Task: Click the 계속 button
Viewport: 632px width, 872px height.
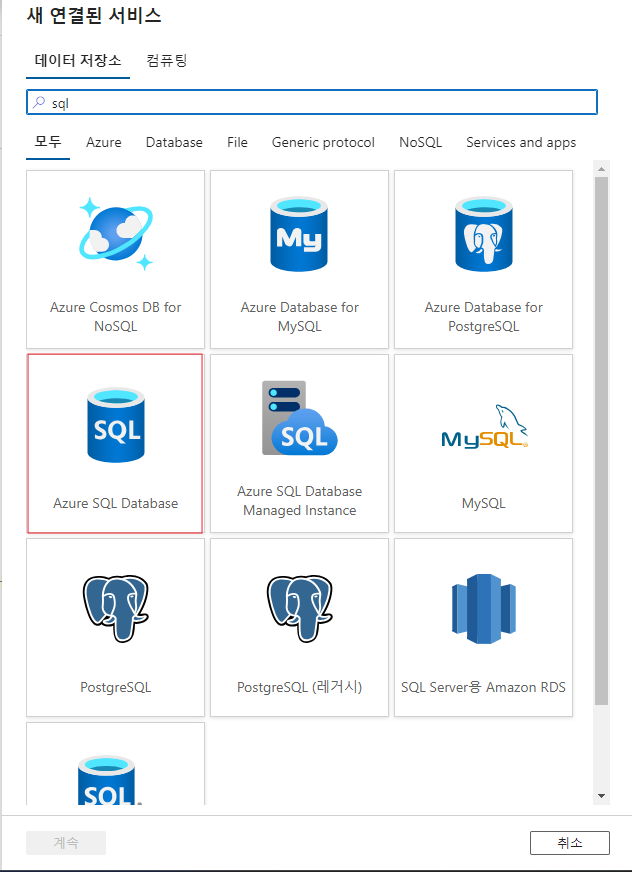Action: click(x=66, y=843)
